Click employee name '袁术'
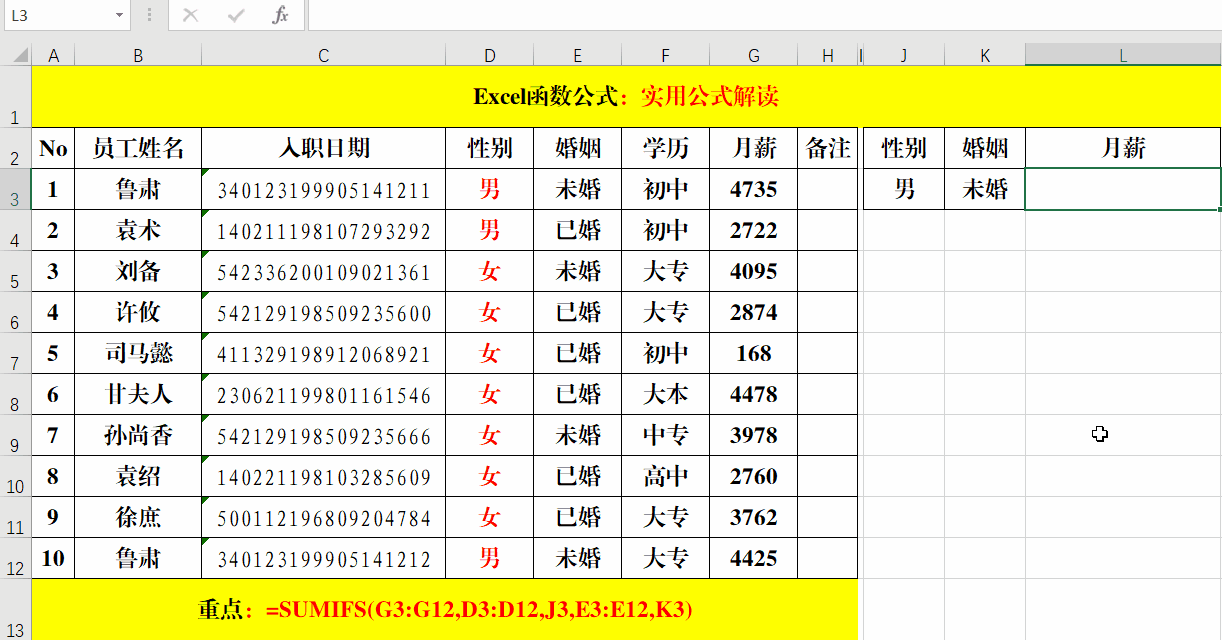 click(138, 230)
